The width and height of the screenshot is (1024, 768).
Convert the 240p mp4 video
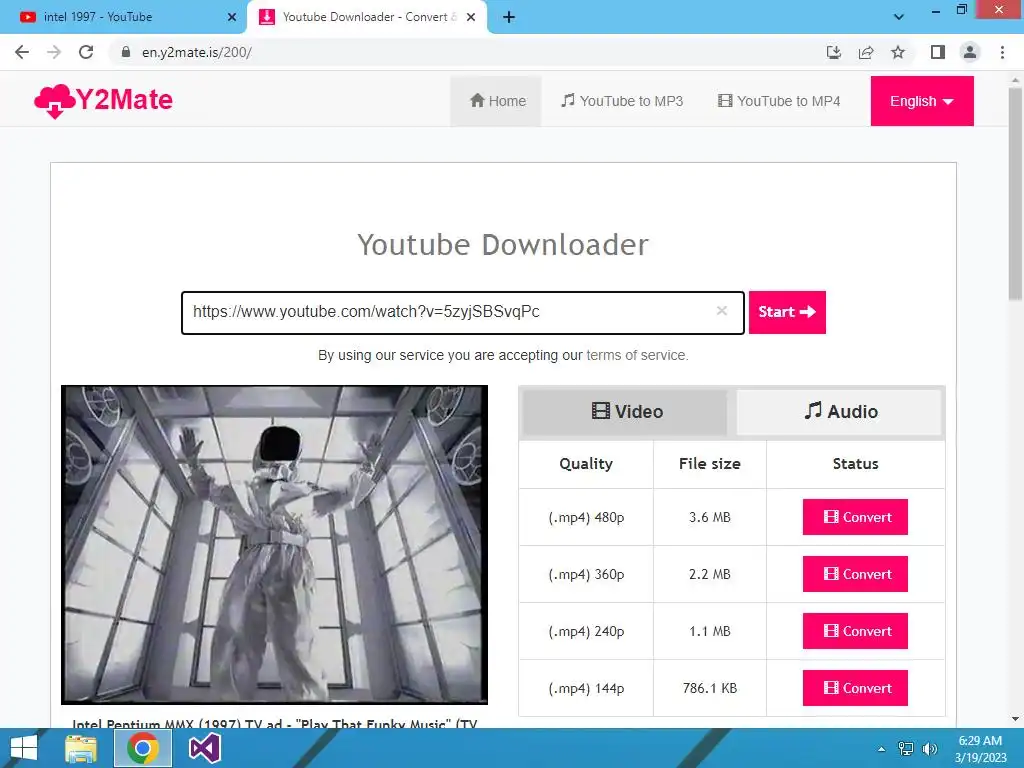(855, 631)
